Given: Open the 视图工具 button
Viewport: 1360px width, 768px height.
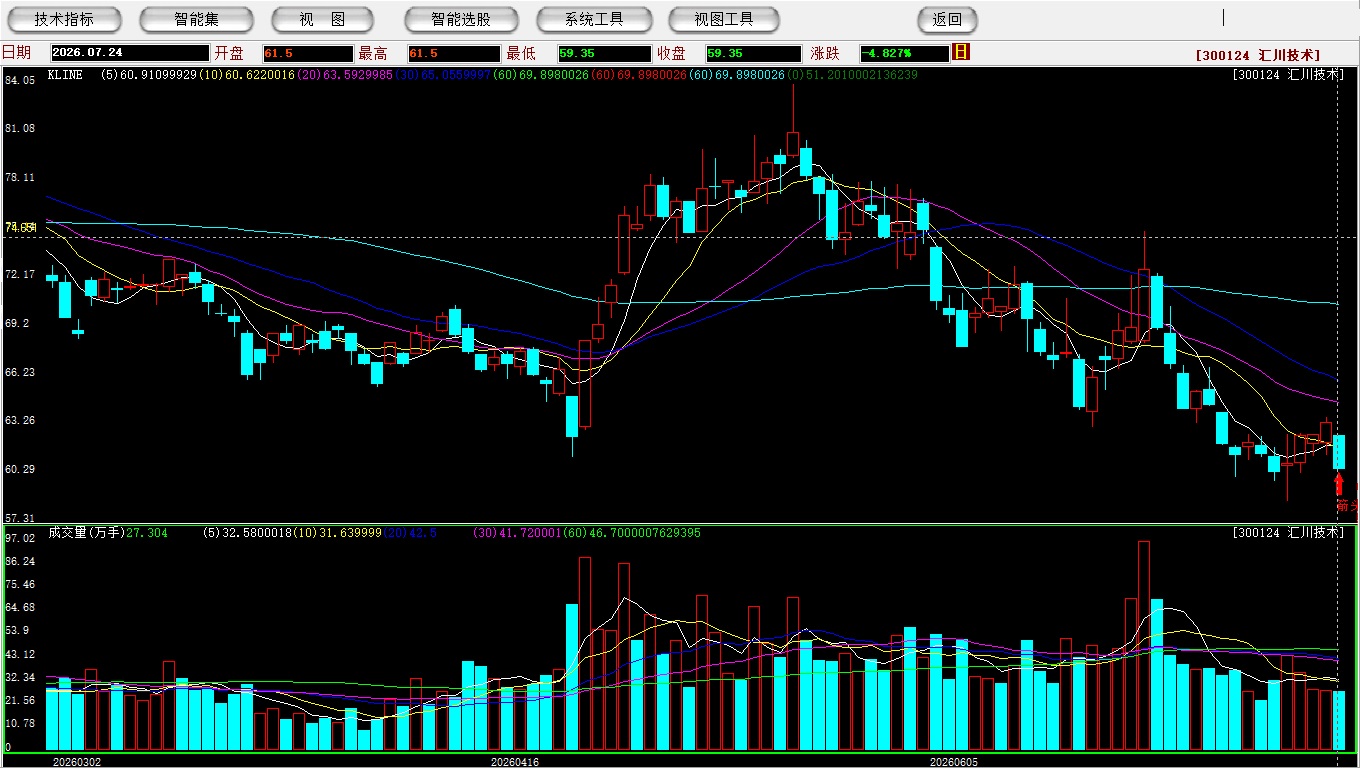Looking at the screenshot, I should point(724,19).
